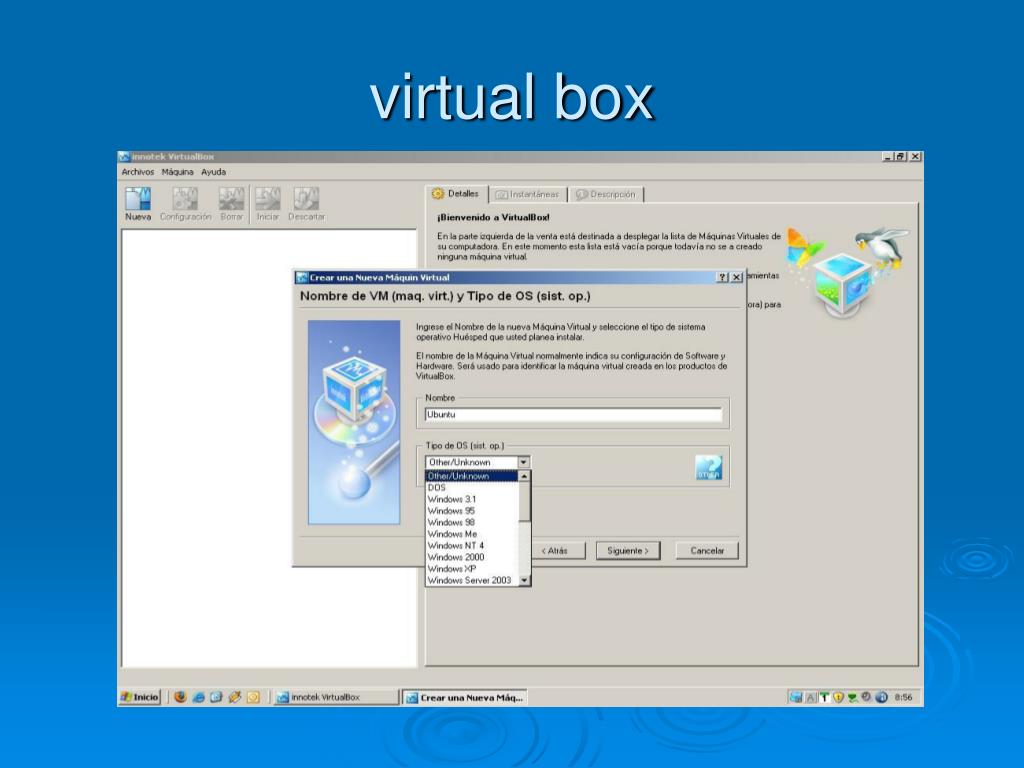Switch to the Instantáneas tab
The height and width of the screenshot is (768, 1024).
pos(528,195)
